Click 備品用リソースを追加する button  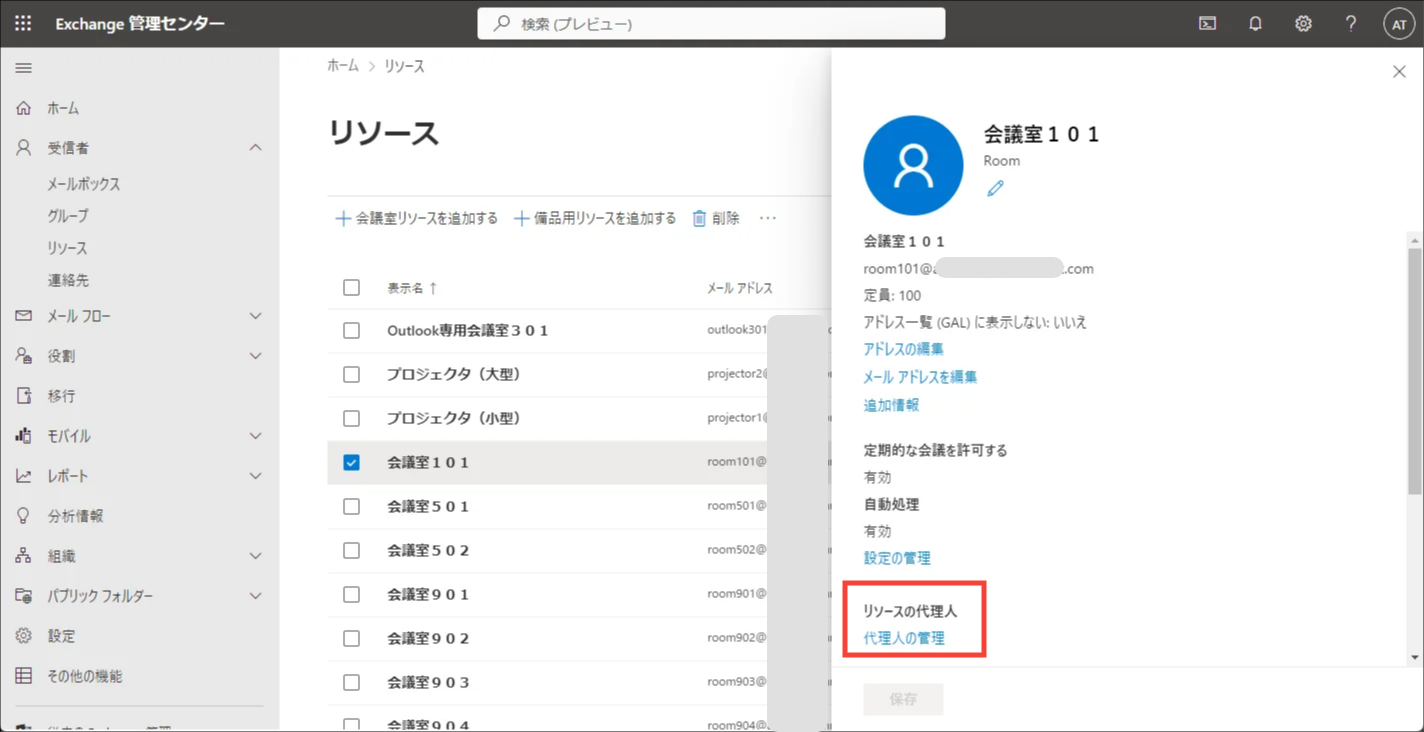[x=595, y=218]
